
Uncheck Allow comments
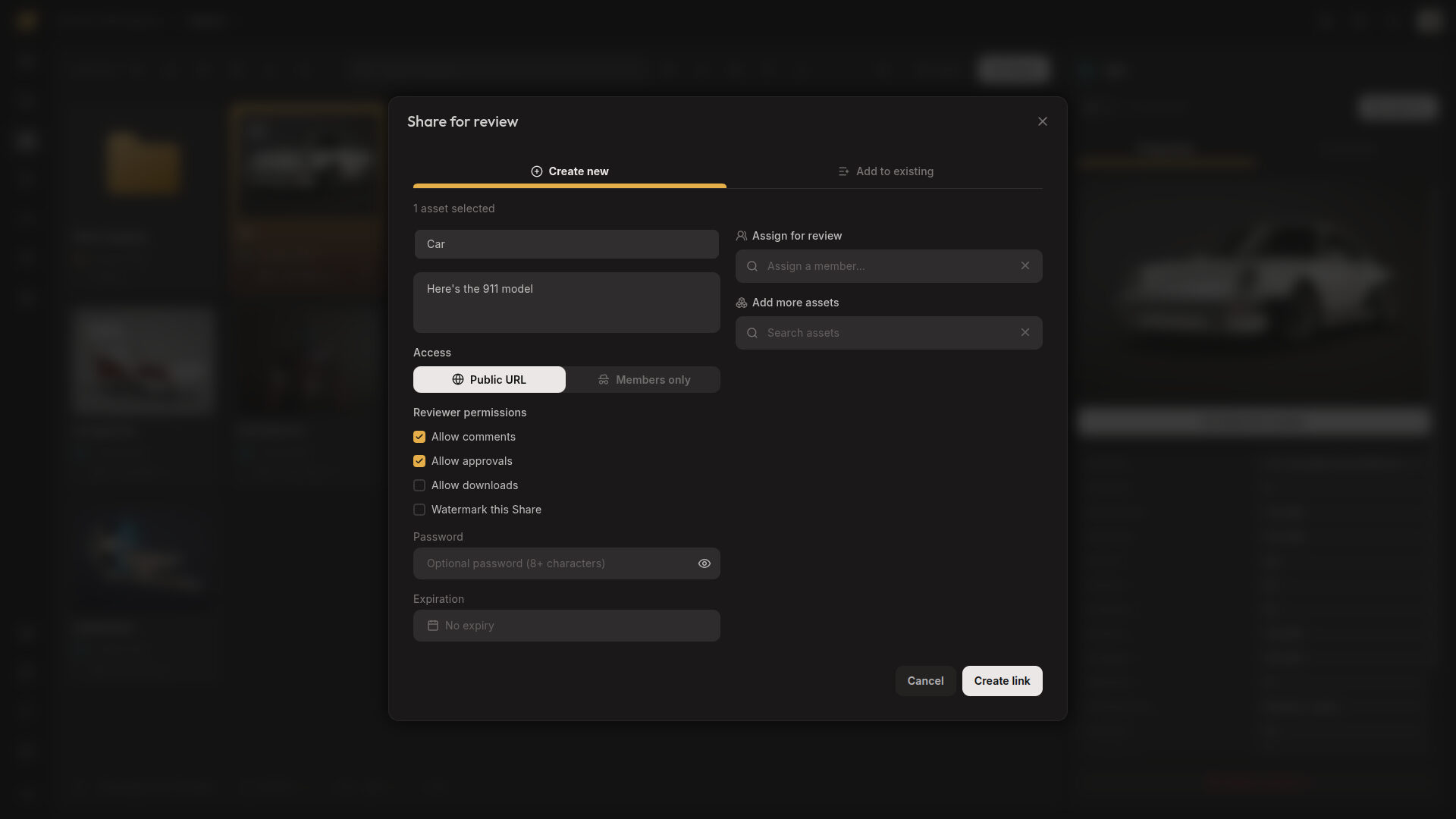[419, 437]
